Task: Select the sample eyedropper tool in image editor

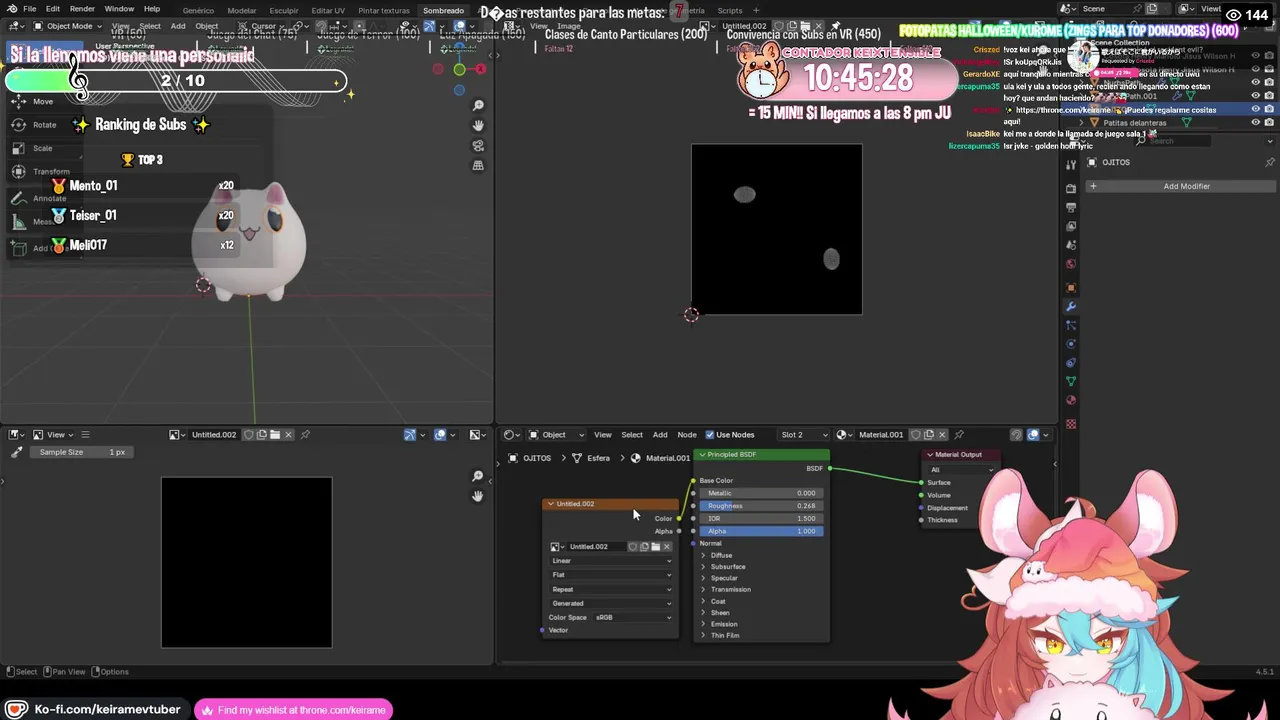Action: click(x=16, y=452)
